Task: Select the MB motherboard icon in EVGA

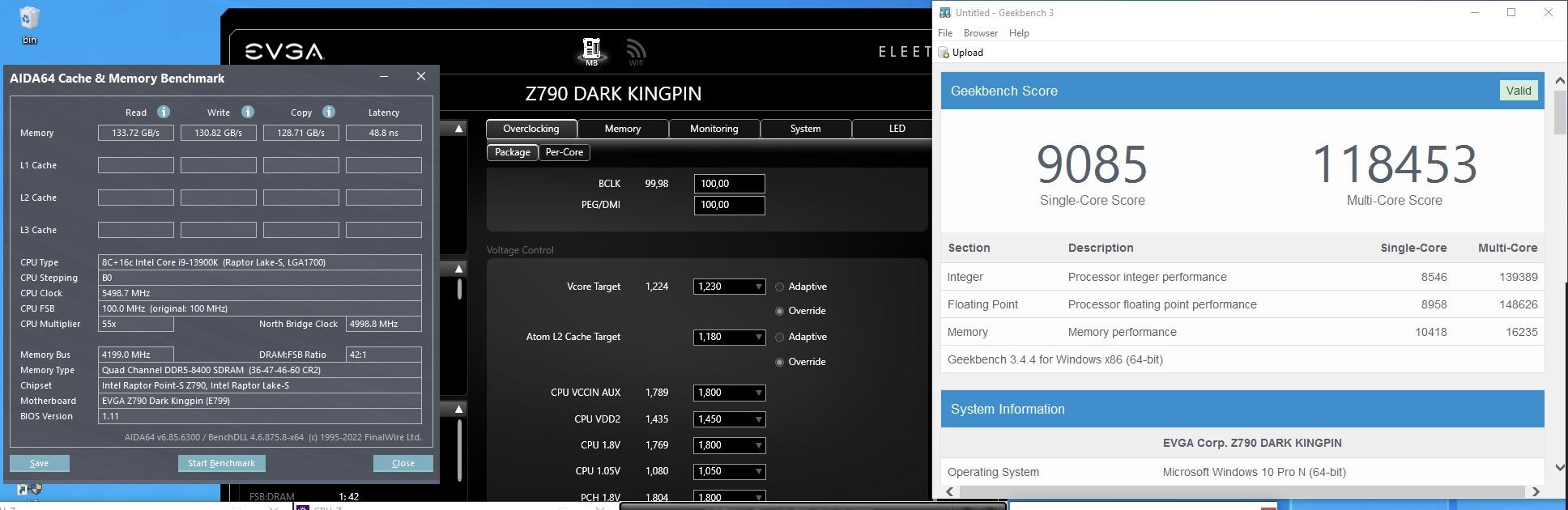Action: point(591,51)
